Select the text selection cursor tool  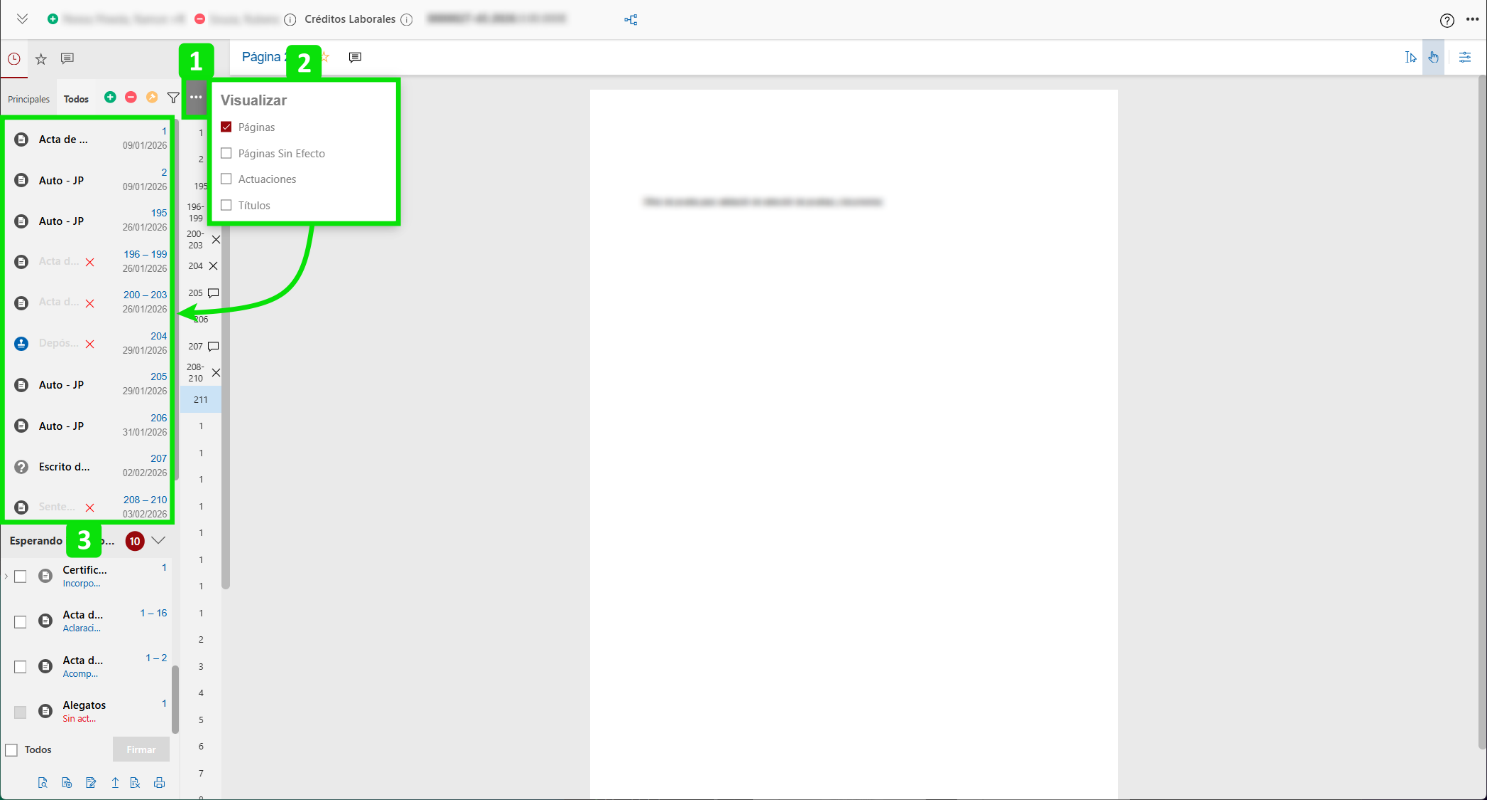click(1410, 58)
